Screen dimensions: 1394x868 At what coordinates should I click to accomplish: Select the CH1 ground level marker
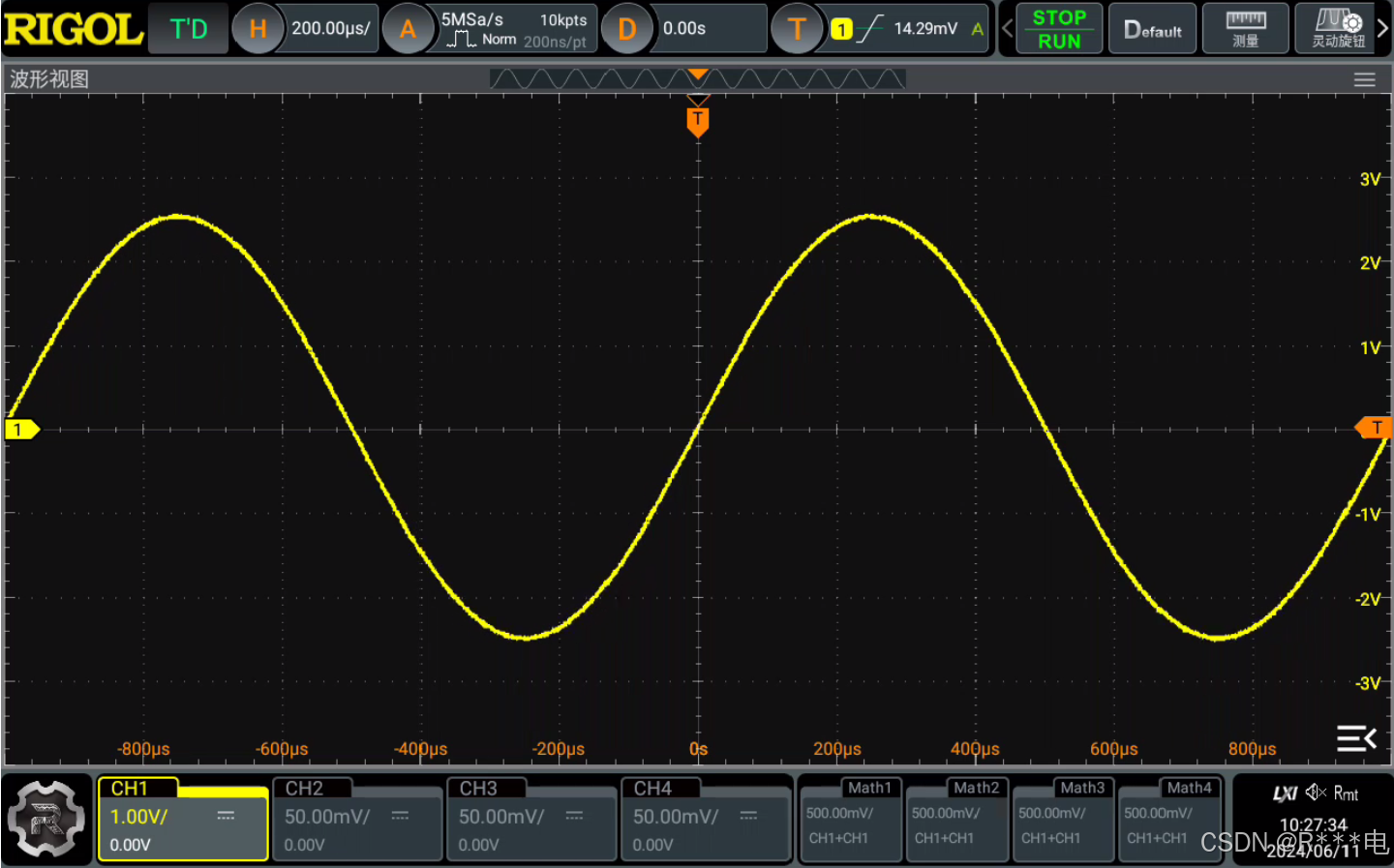pyautogui.click(x=21, y=429)
